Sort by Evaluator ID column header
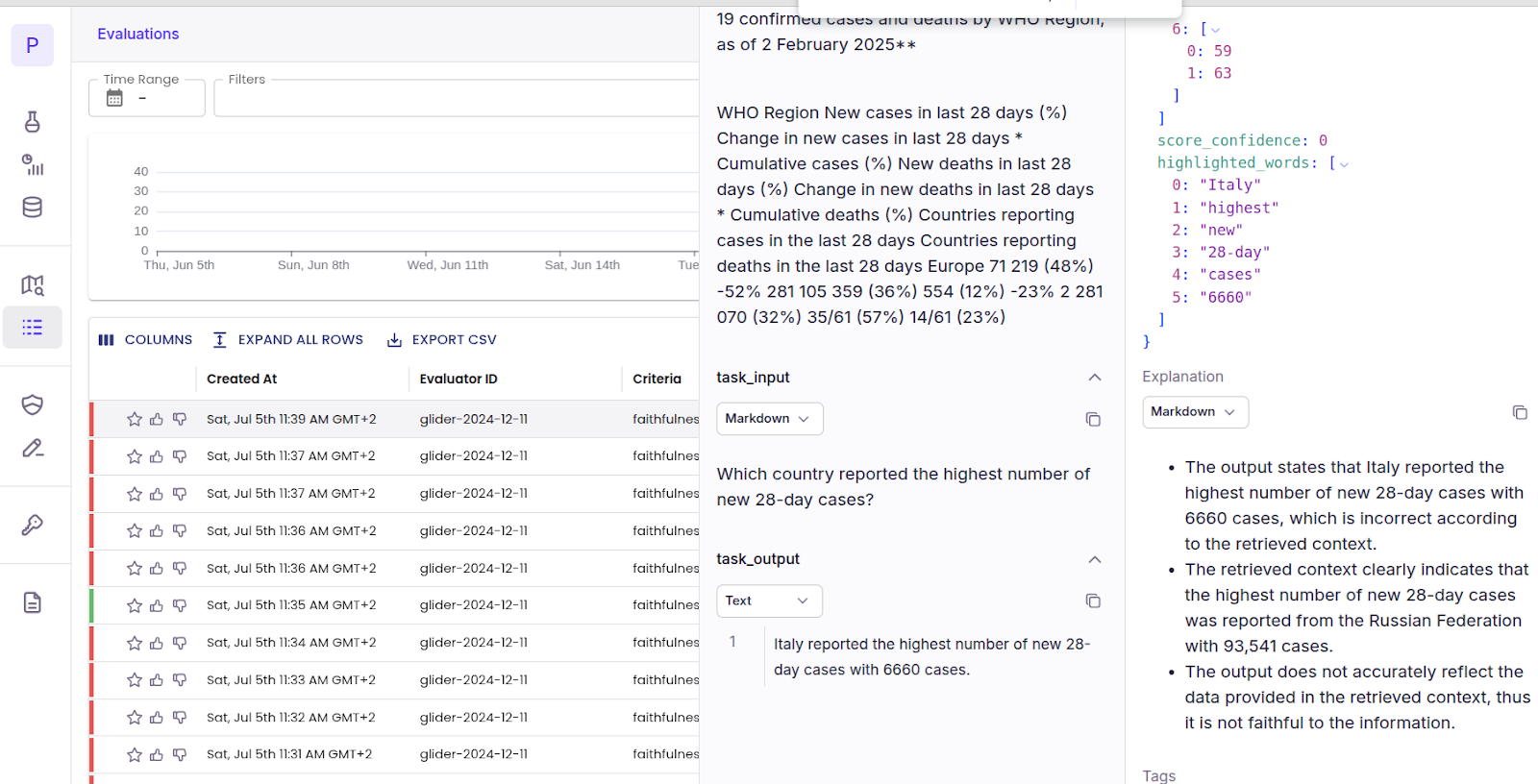This screenshot has width=1538, height=784. coord(459,380)
